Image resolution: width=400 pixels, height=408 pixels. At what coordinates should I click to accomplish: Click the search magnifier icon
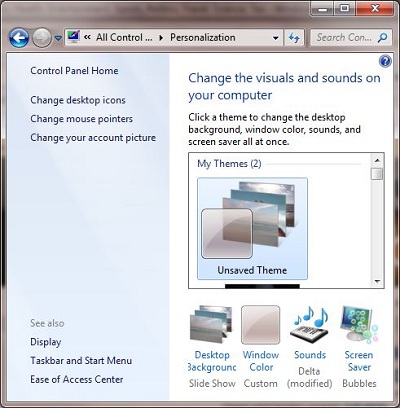coord(383,37)
